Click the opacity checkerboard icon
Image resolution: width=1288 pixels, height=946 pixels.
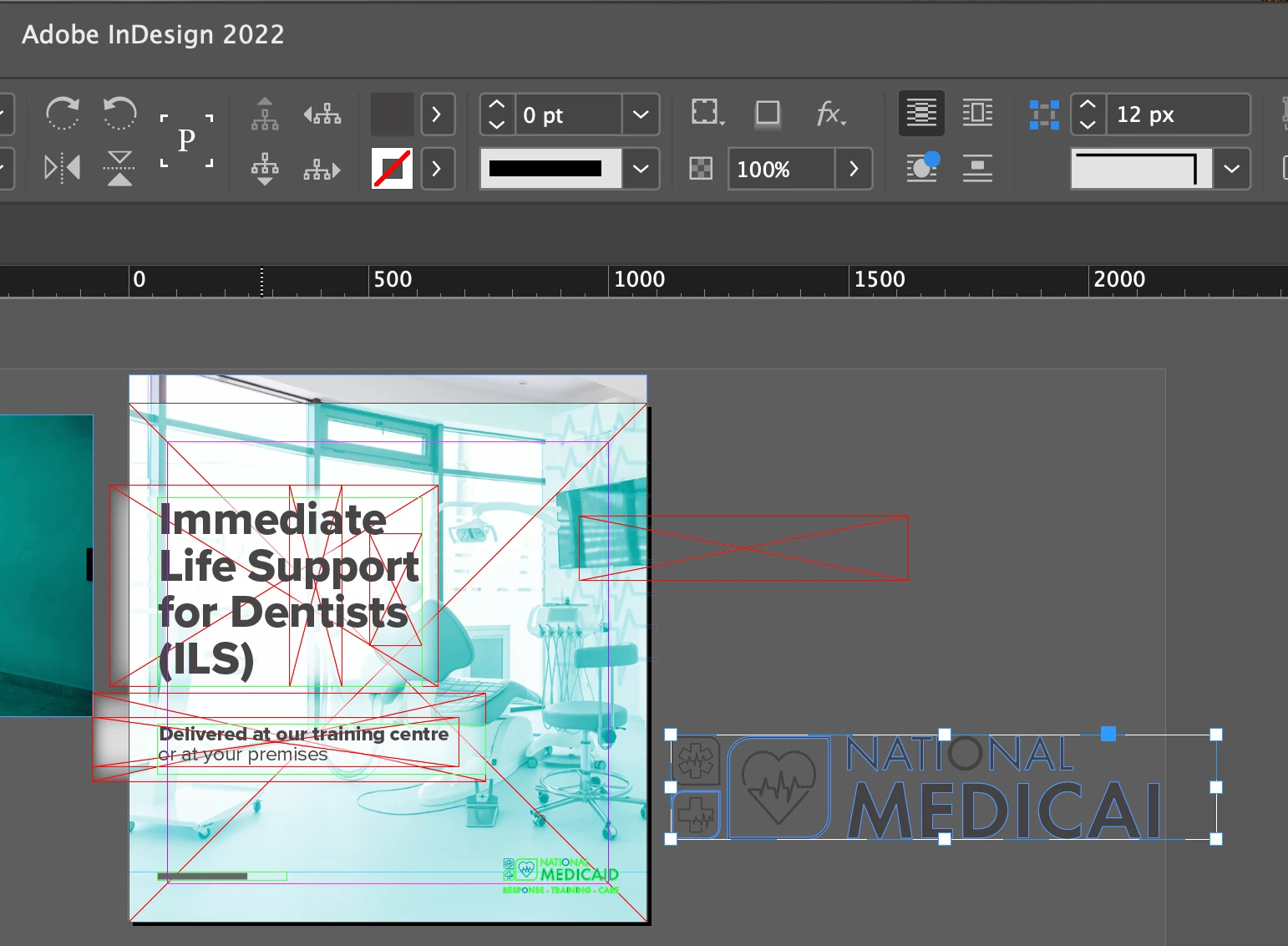pyautogui.click(x=701, y=169)
